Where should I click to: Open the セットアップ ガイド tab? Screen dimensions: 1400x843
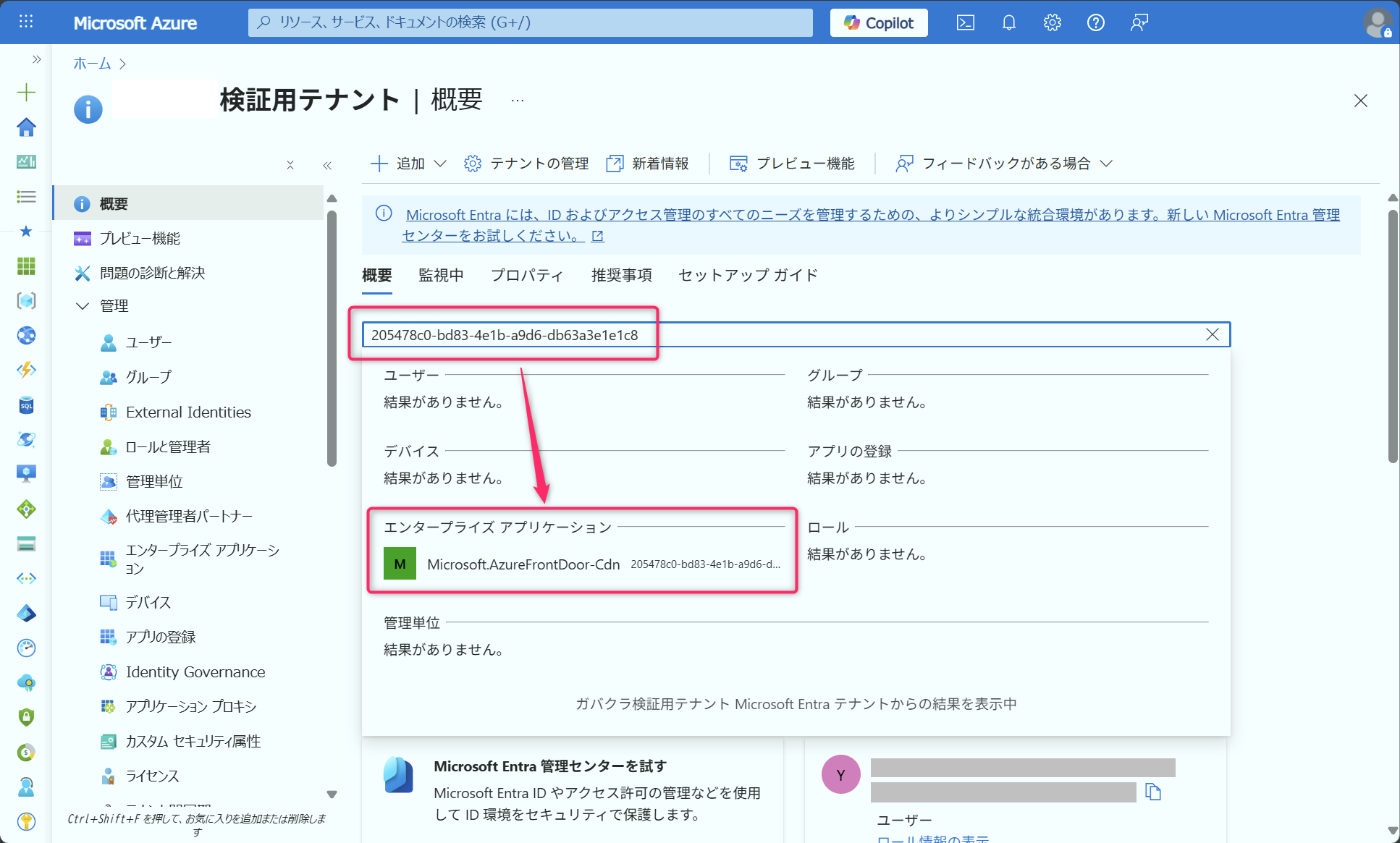point(747,275)
